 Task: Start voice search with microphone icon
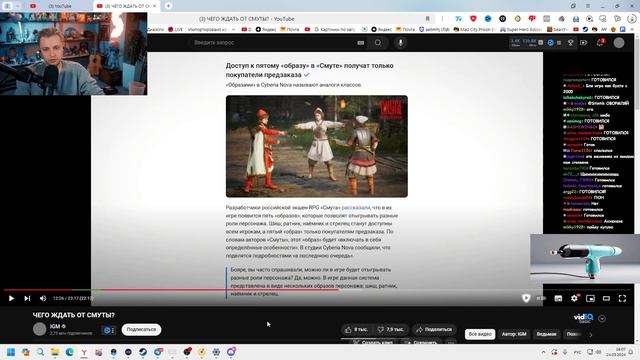pyautogui.click(x=400, y=42)
